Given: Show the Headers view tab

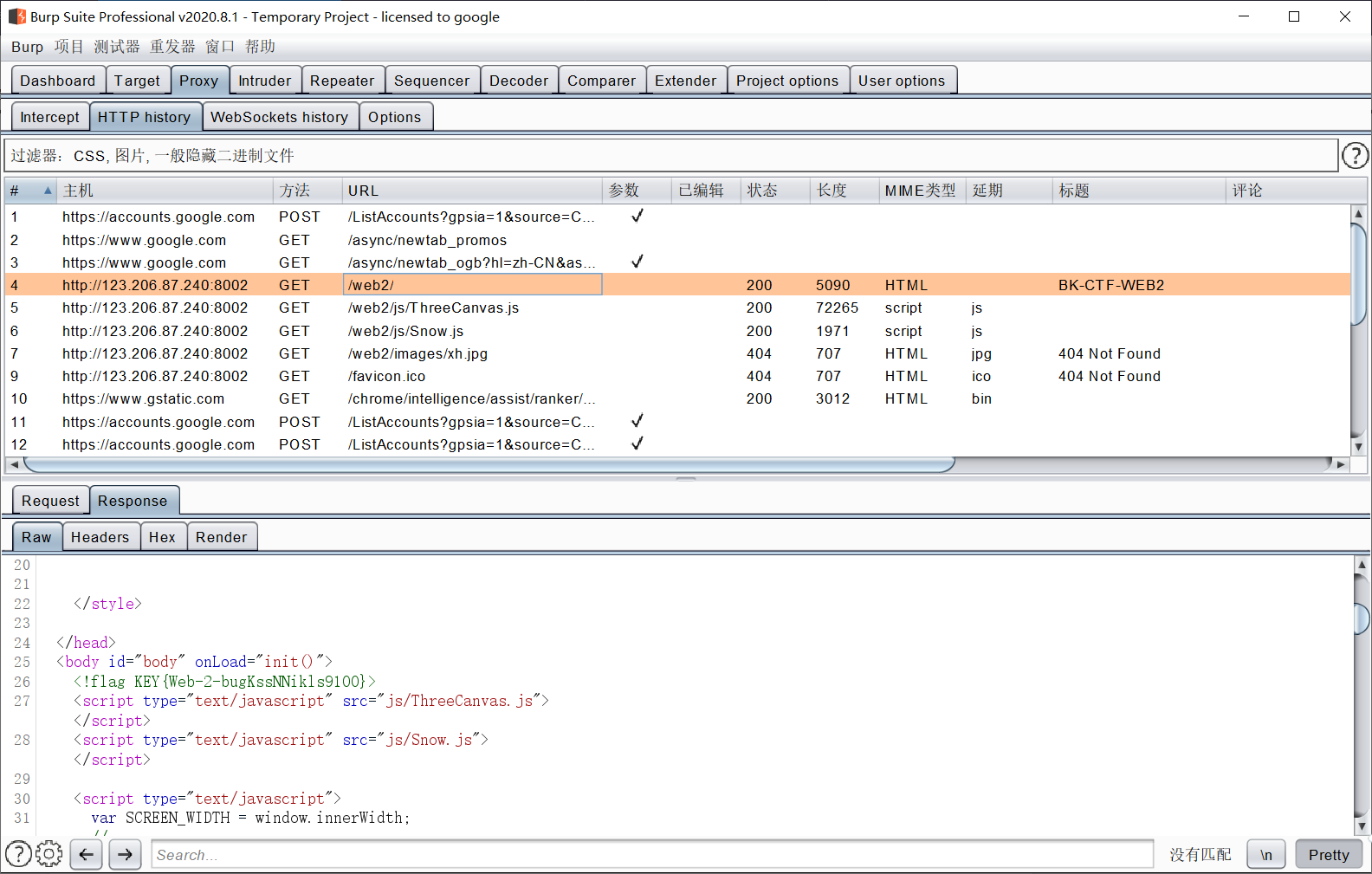Looking at the screenshot, I should click(100, 537).
